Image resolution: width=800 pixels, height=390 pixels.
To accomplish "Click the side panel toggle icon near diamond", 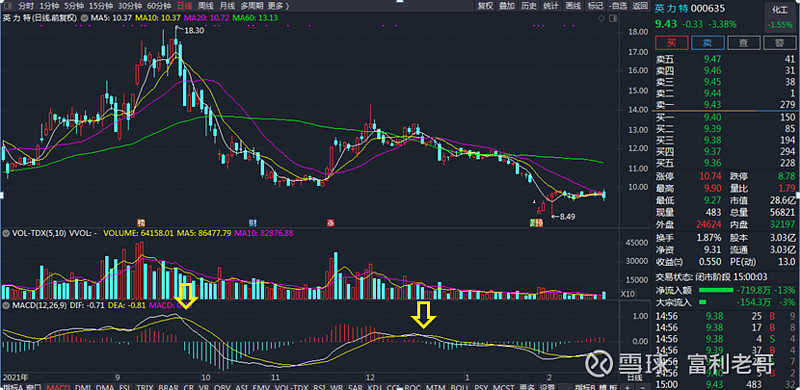I will [x=612, y=18].
